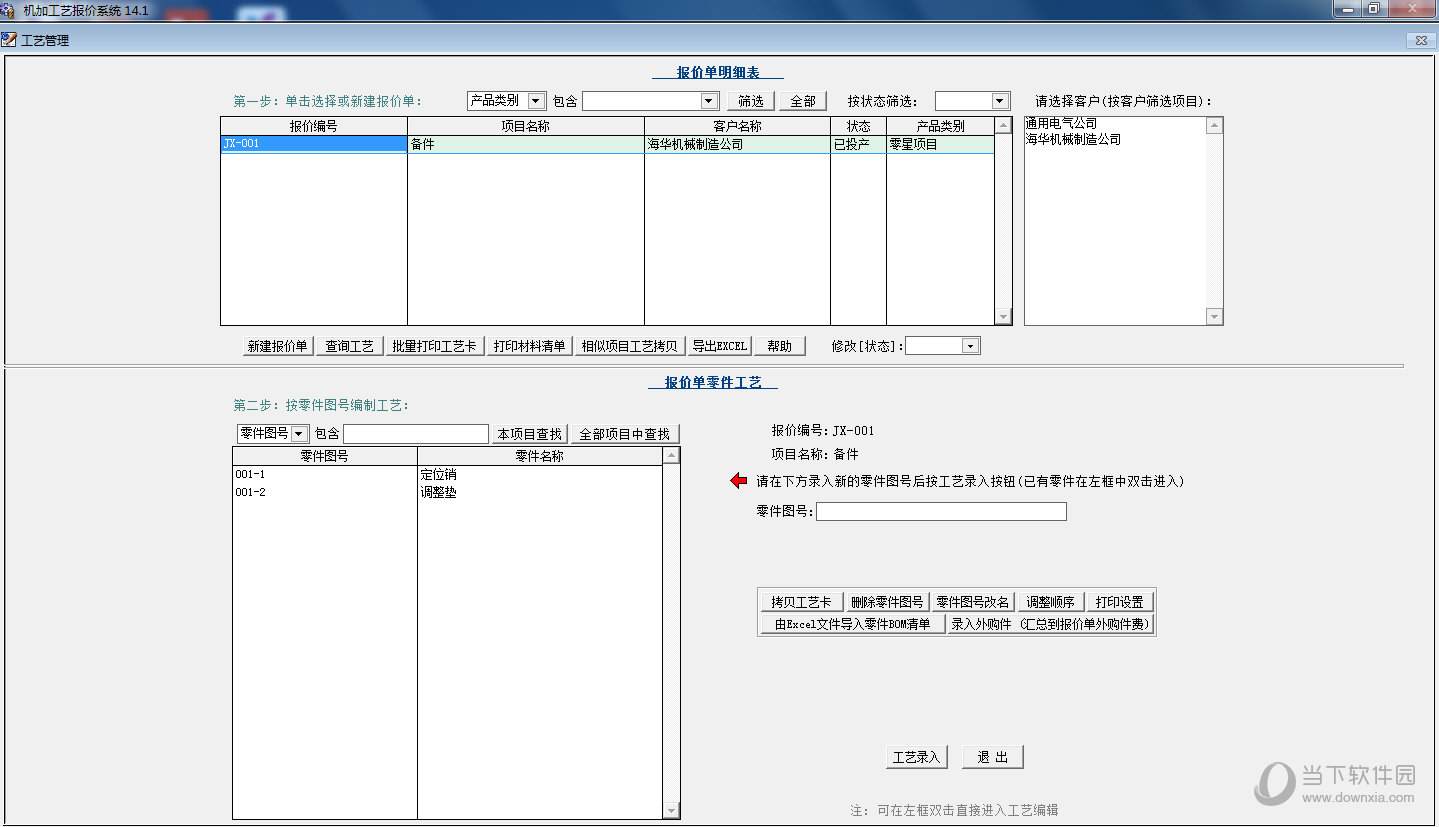Screen dimensions: 1439x827
Task: Click 全部项目中查找 search button
Action: tap(625, 434)
